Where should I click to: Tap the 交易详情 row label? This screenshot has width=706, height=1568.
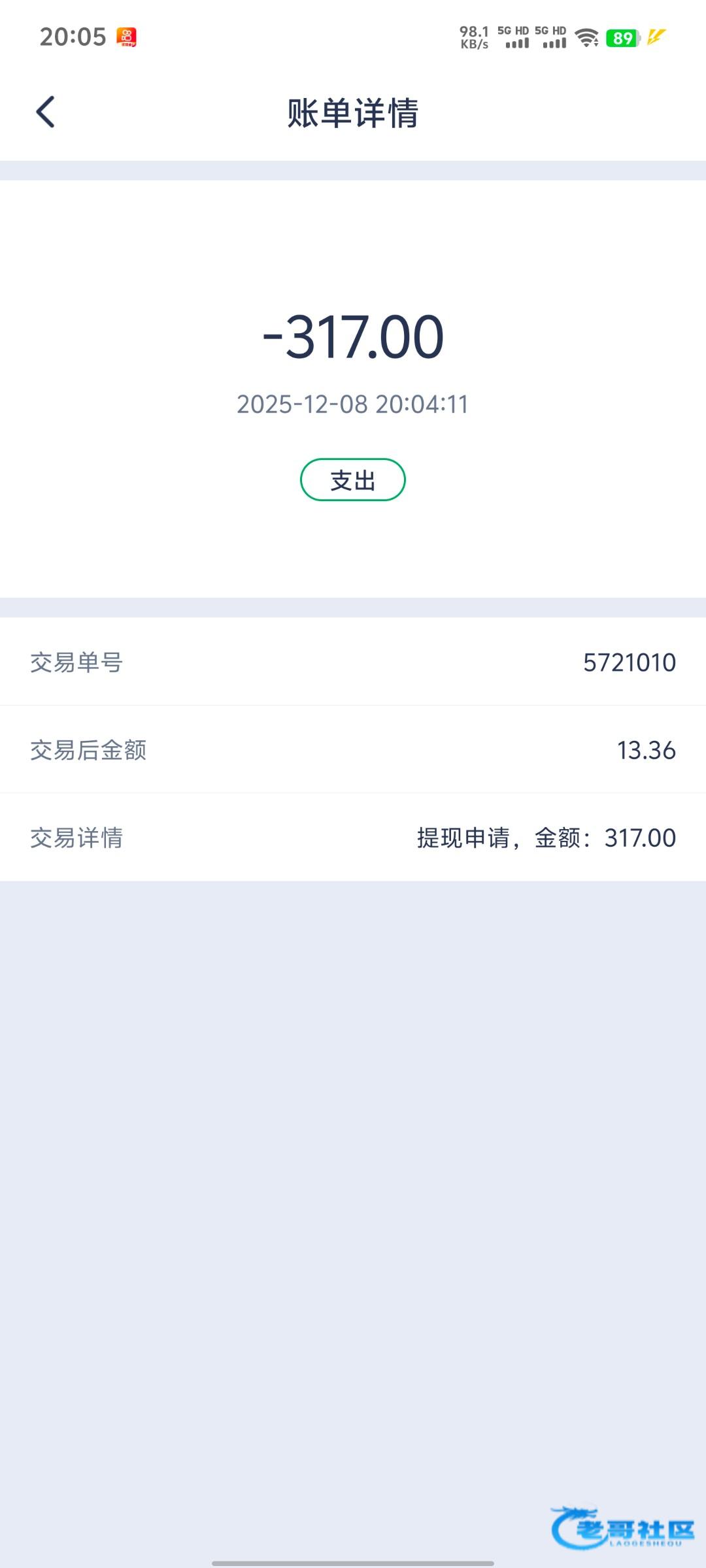click(76, 838)
